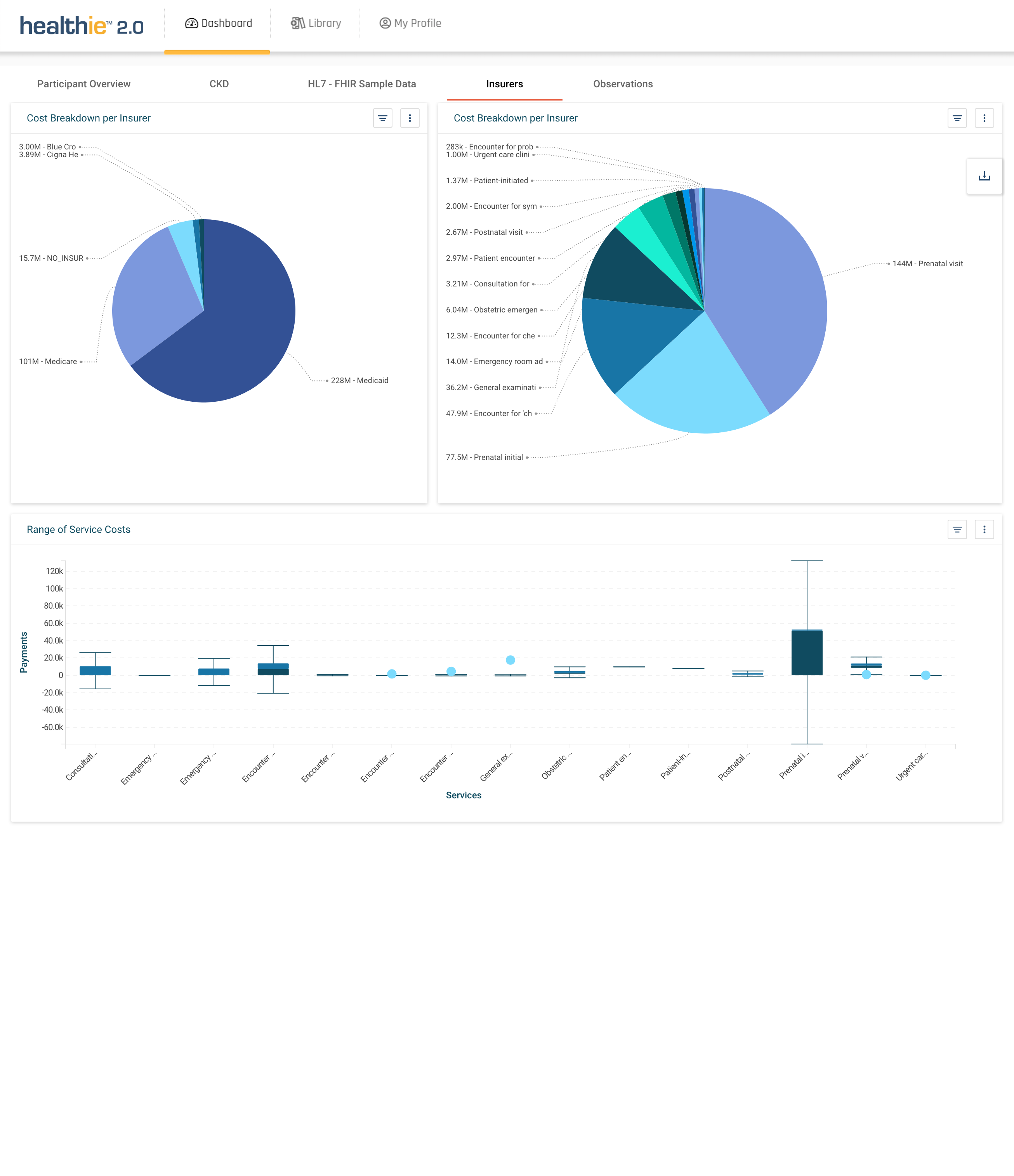Screen dimensions: 1014x1176
Task: Open the Dashboard navigation tab
Action: coord(218,23)
